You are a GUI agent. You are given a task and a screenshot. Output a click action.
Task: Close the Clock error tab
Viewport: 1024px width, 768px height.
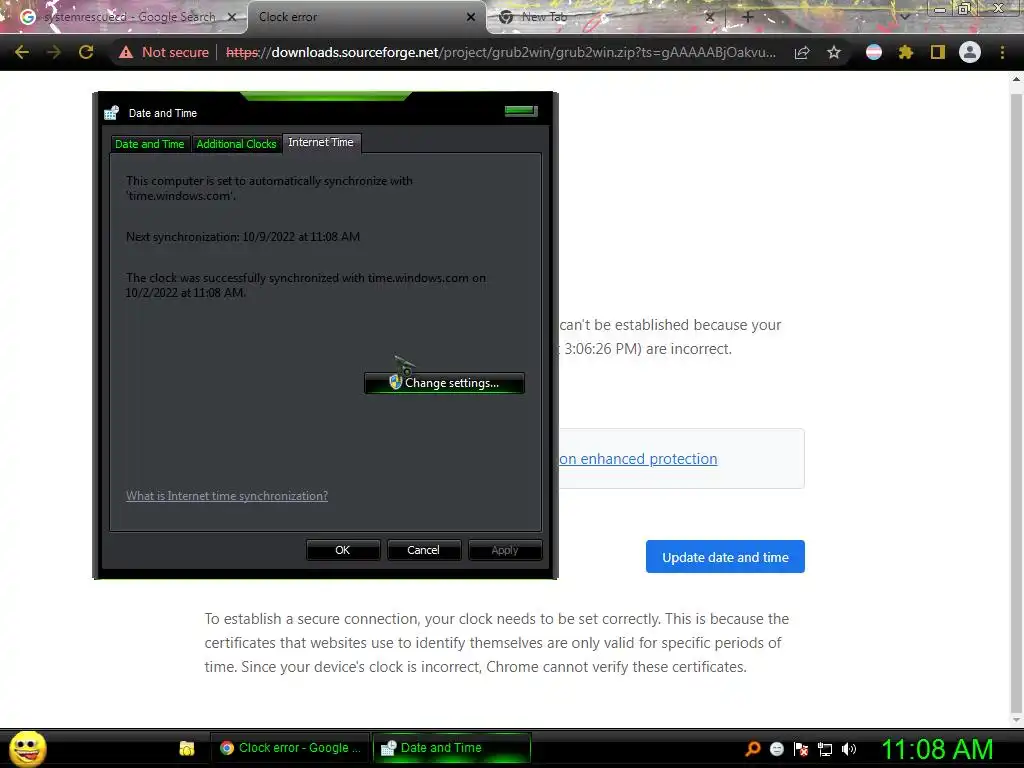click(471, 17)
